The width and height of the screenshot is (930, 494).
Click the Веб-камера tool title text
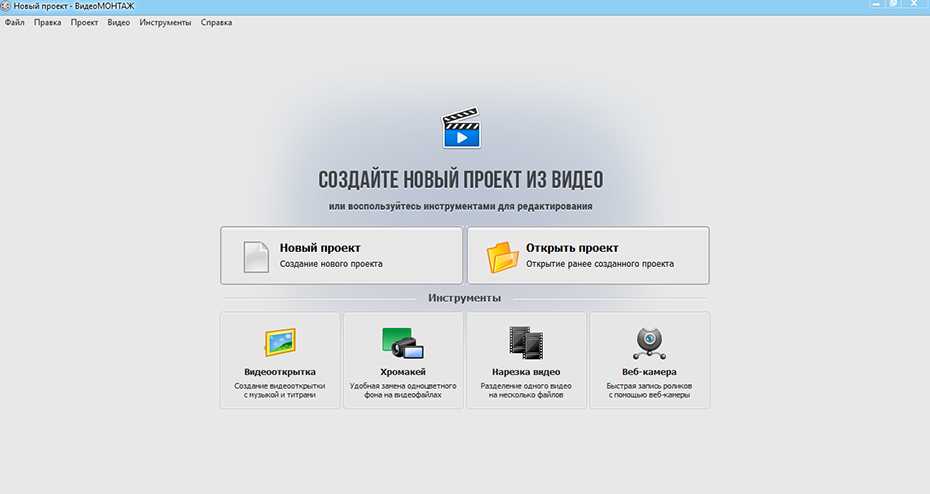pos(649,372)
